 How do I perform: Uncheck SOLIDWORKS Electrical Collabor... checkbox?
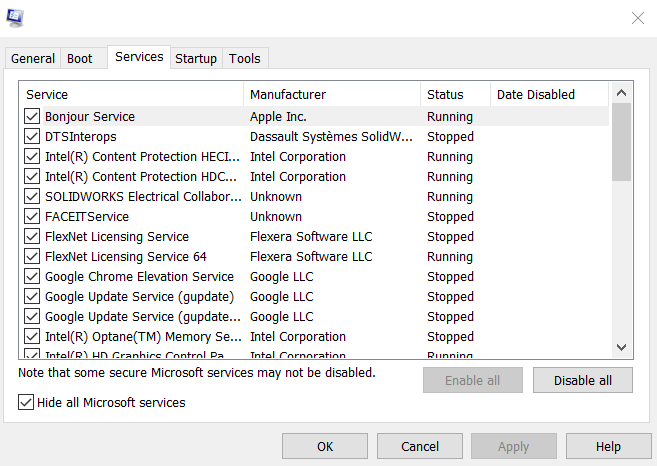click(x=32, y=197)
